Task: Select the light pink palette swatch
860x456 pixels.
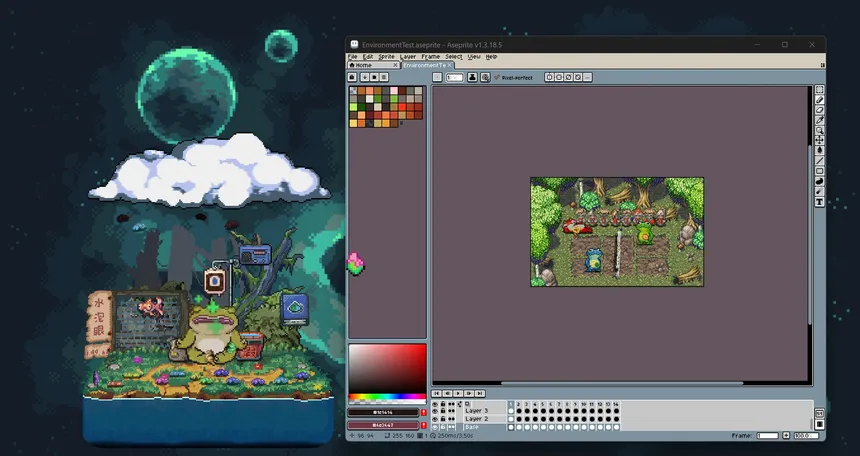Action: (x=394, y=91)
